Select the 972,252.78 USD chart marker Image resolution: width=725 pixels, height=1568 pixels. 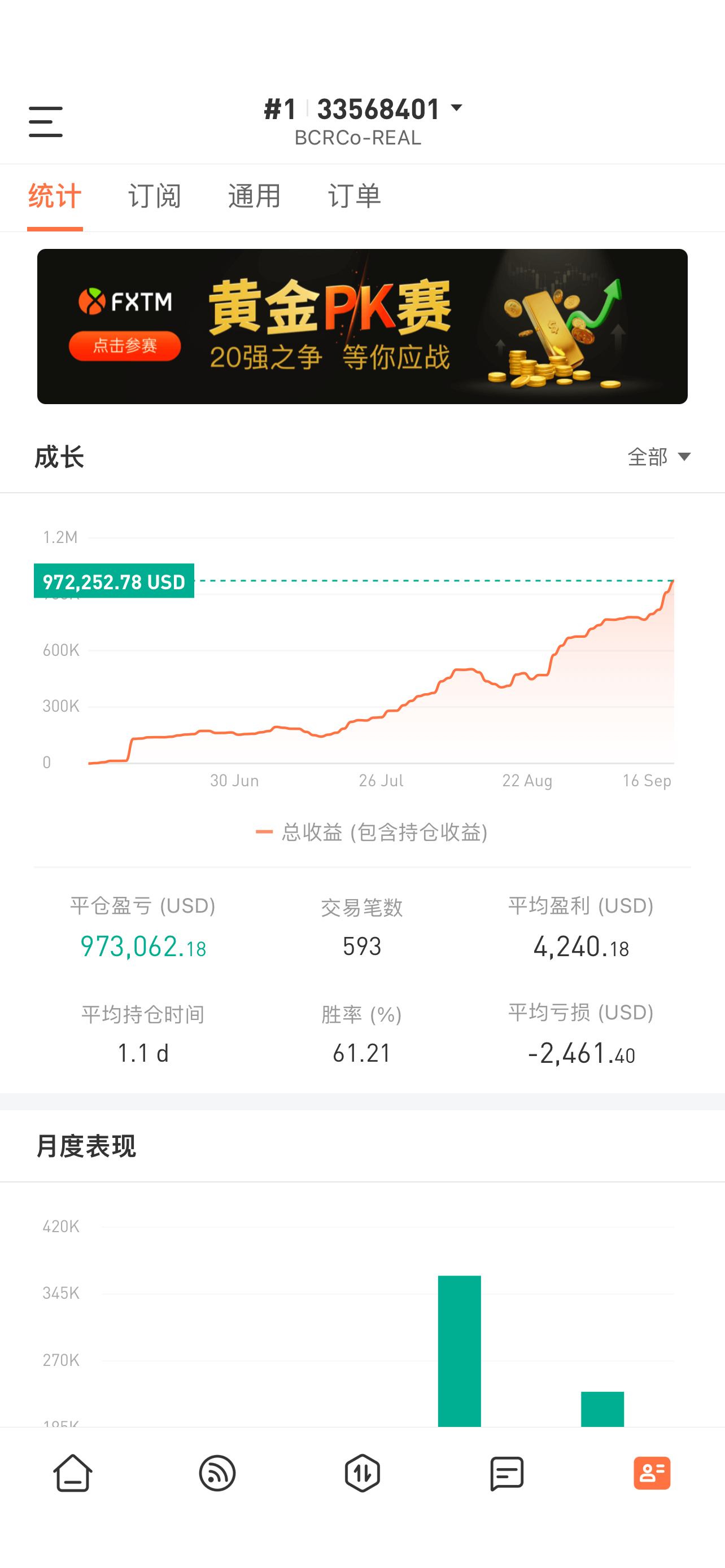[x=114, y=581]
